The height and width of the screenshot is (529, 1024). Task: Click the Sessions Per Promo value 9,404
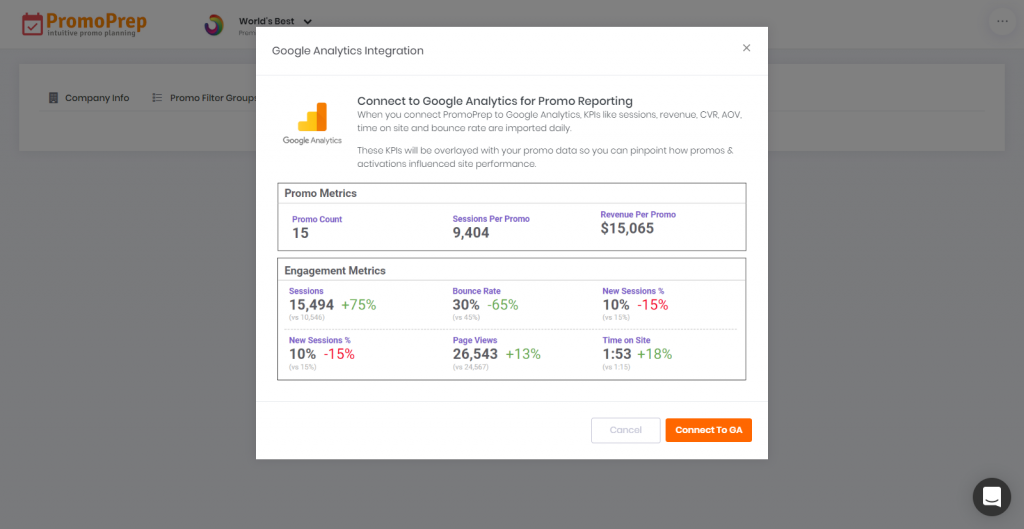point(471,232)
